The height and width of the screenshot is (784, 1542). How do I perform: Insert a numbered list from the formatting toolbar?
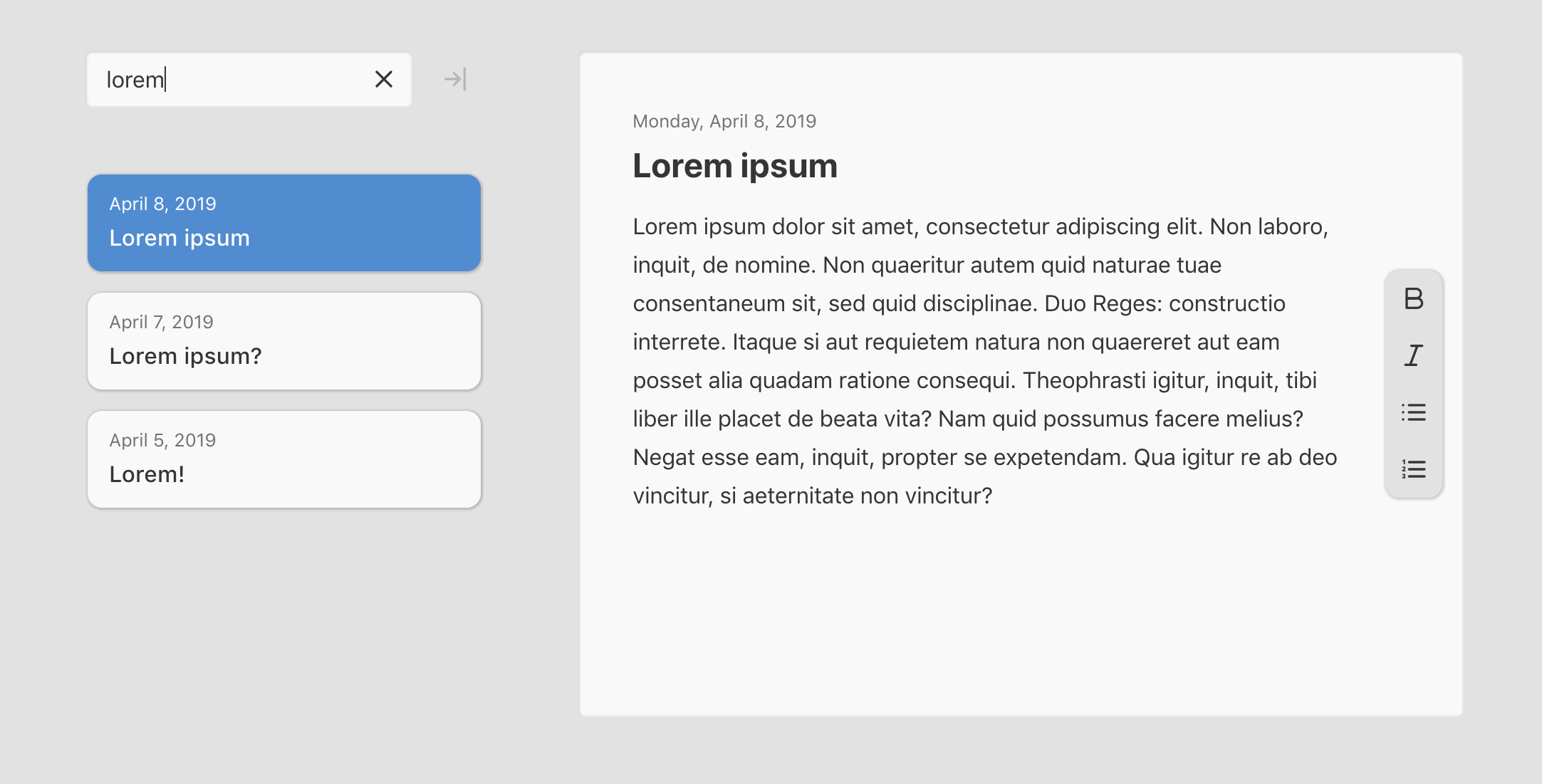click(1414, 469)
